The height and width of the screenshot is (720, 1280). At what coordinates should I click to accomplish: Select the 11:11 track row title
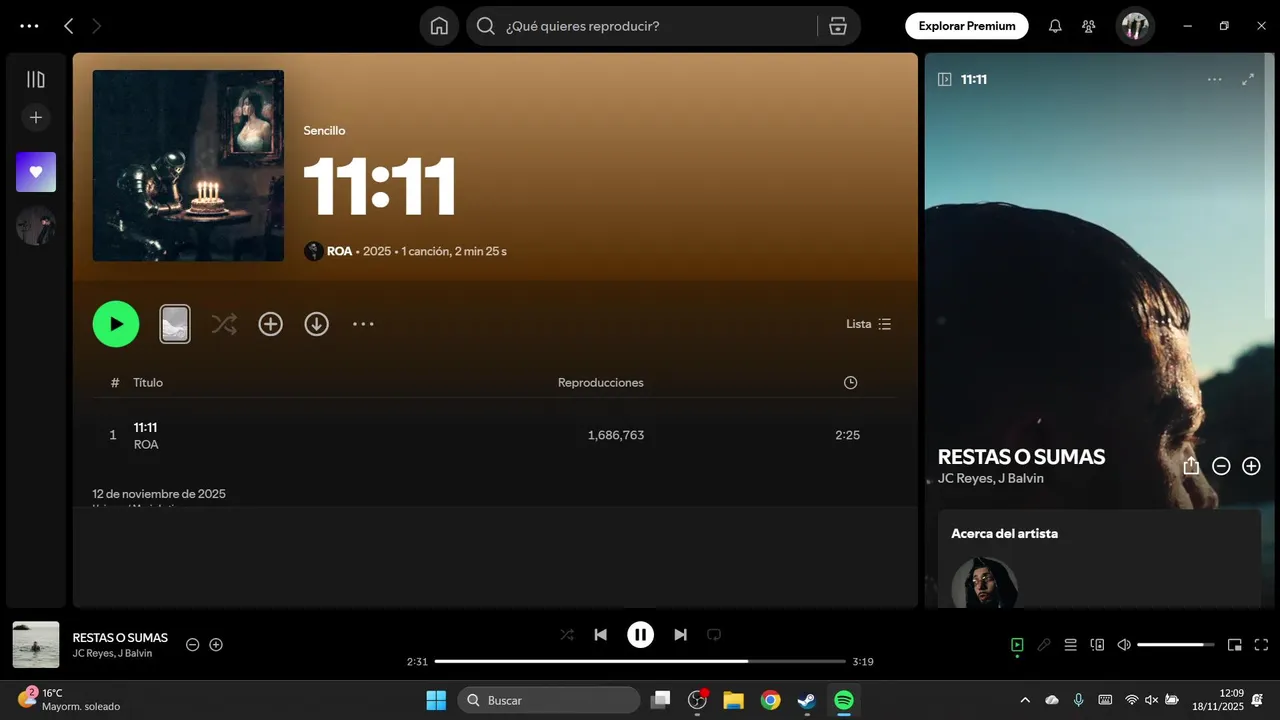145,427
